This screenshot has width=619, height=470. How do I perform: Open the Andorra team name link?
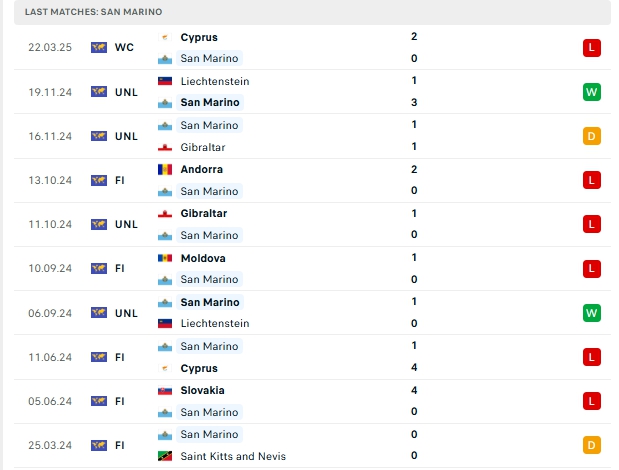pos(201,169)
